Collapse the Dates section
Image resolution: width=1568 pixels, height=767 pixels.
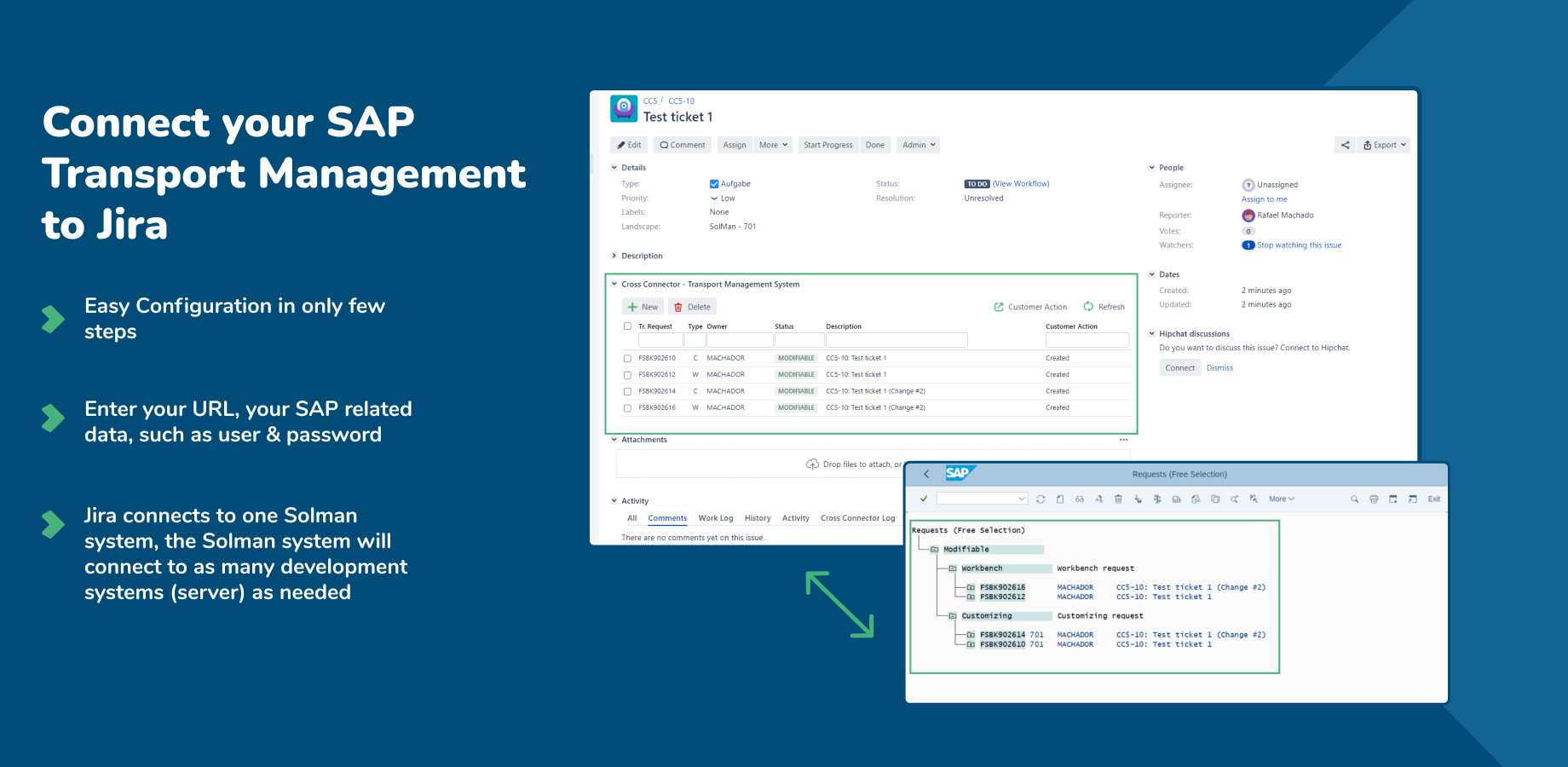point(1152,274)
